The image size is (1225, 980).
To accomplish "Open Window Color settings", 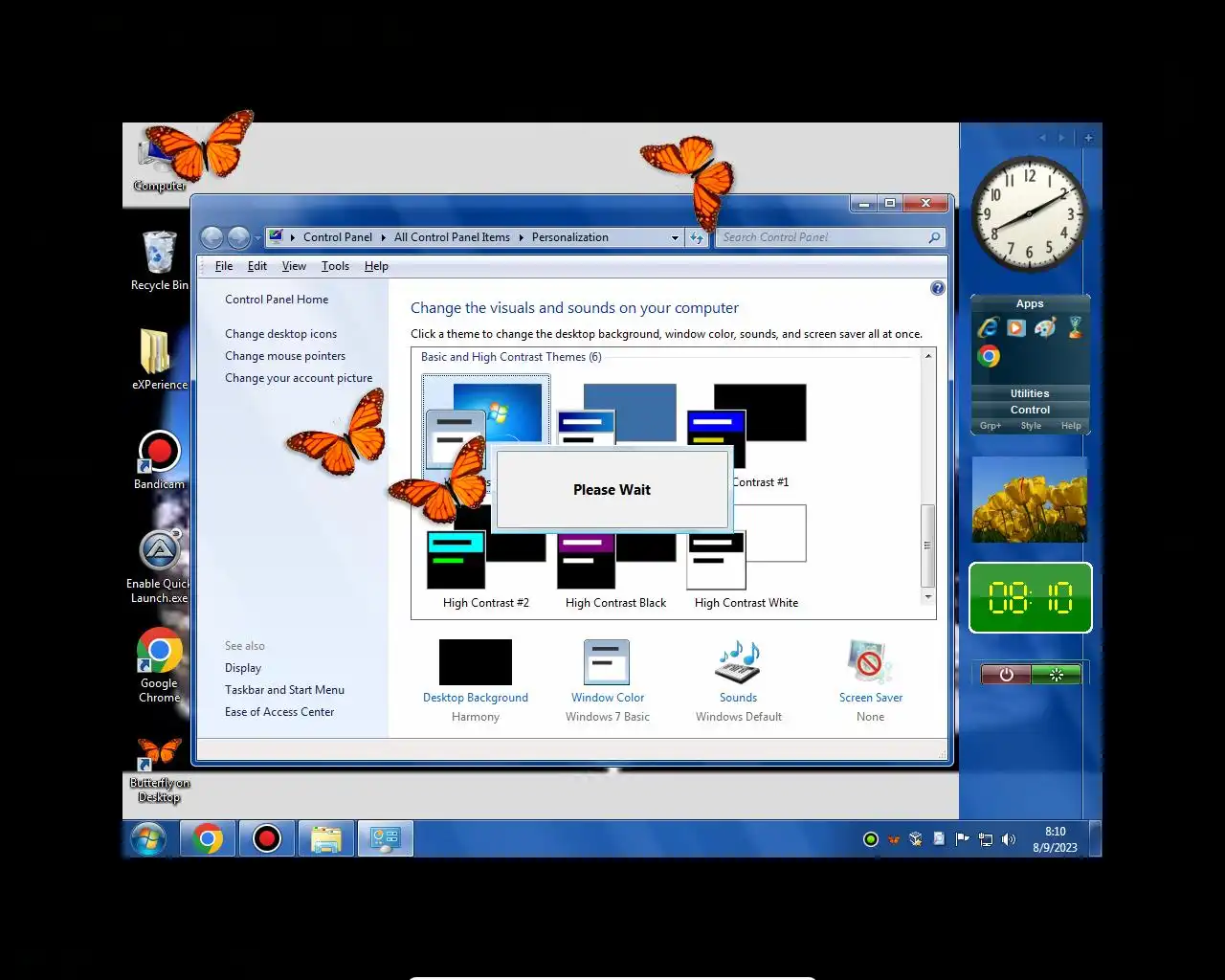I will point(608,680).
